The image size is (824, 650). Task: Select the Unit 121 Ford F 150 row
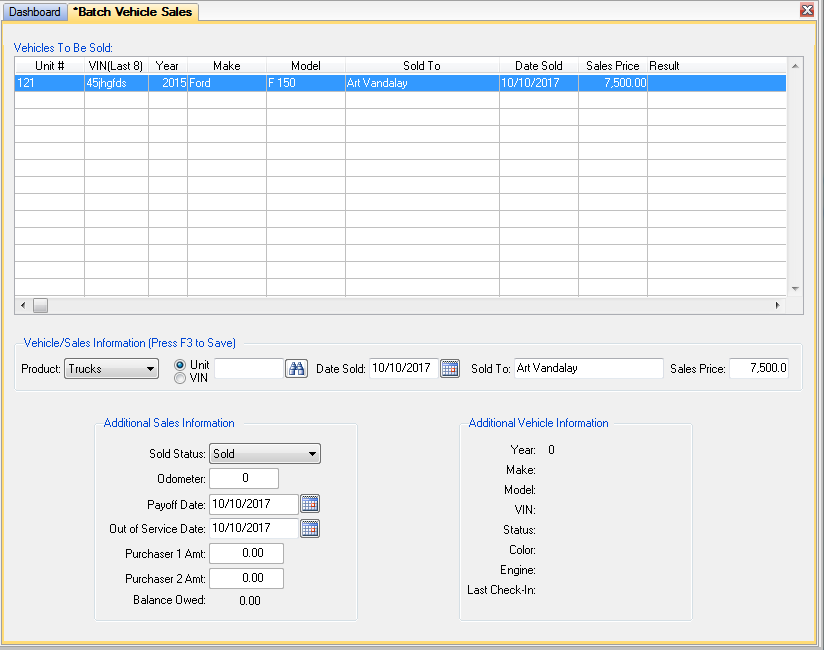coord(400,83)
